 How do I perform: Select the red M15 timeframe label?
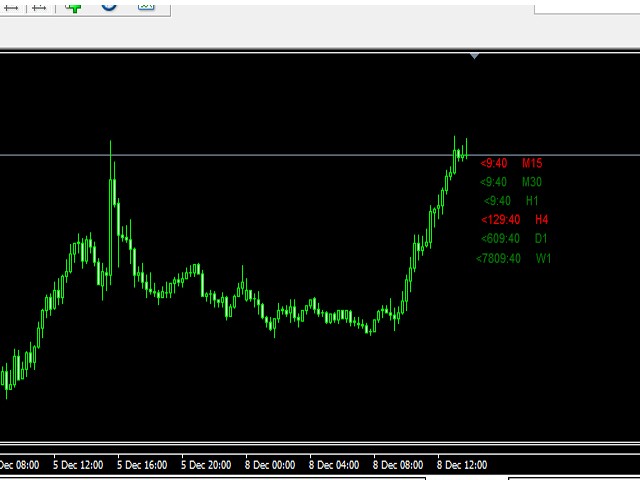(531, 163)
